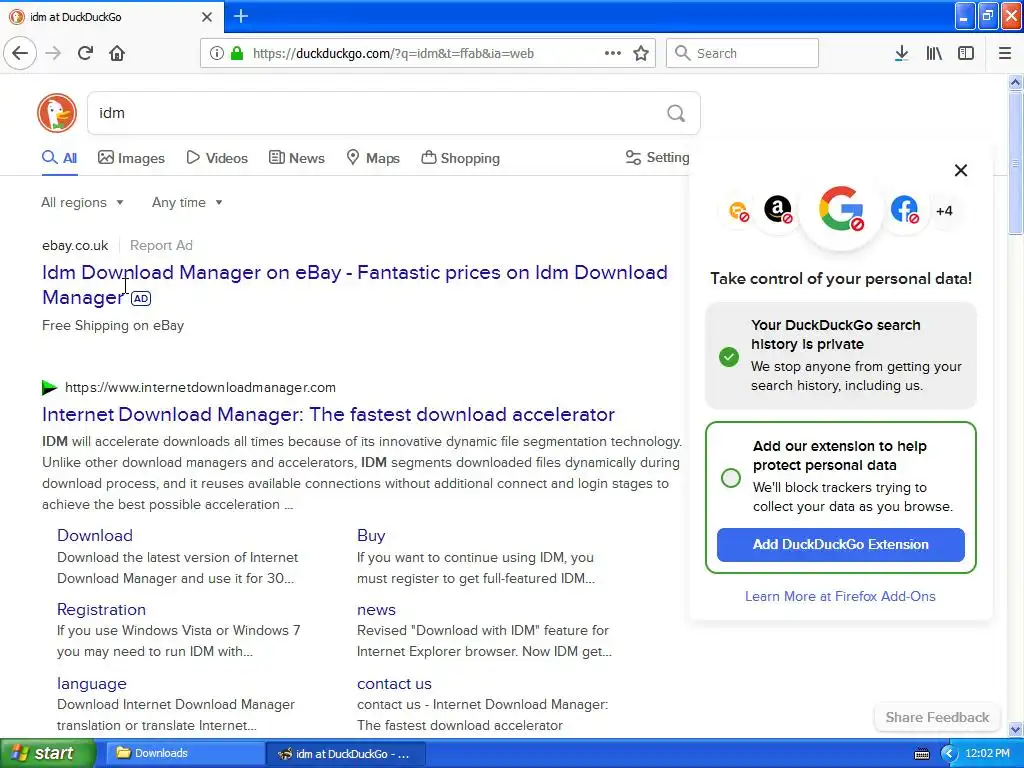Open the language sitelink

[x=91, y=684]
